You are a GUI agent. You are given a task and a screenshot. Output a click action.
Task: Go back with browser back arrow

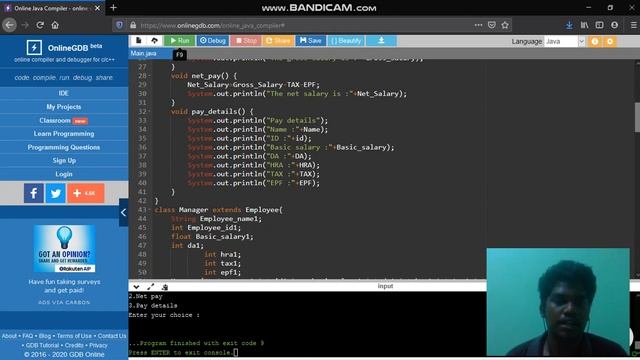9,25
